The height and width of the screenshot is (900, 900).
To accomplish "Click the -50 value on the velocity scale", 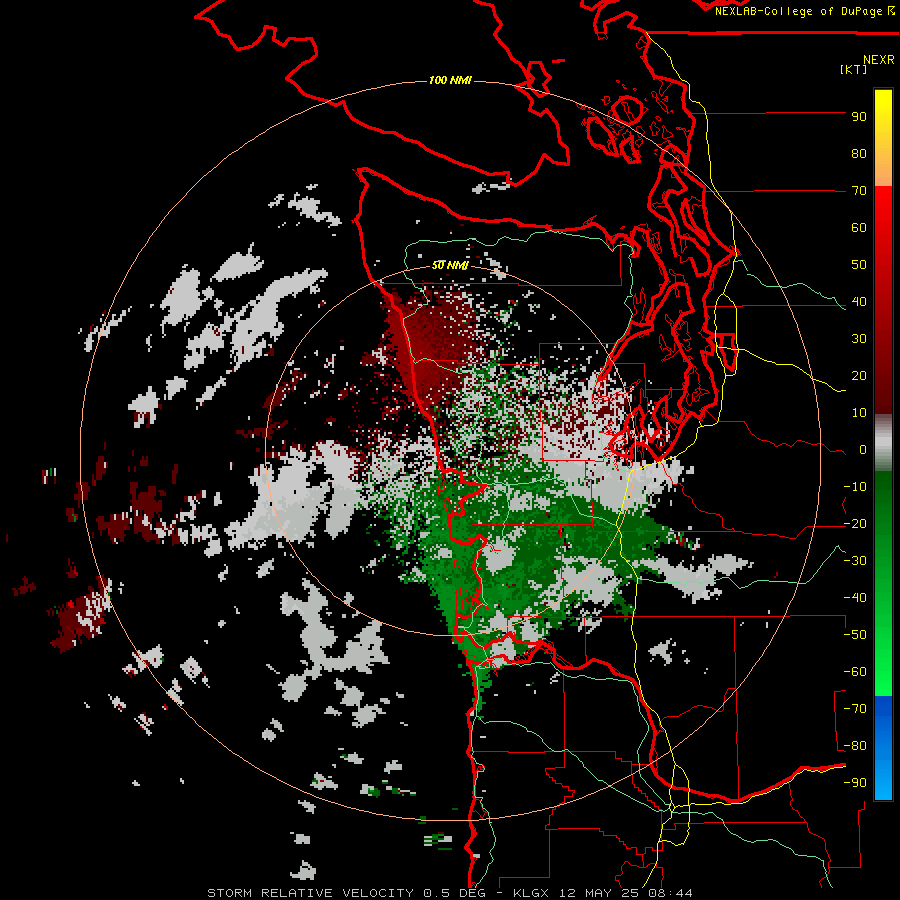I will tap(855, 635).
